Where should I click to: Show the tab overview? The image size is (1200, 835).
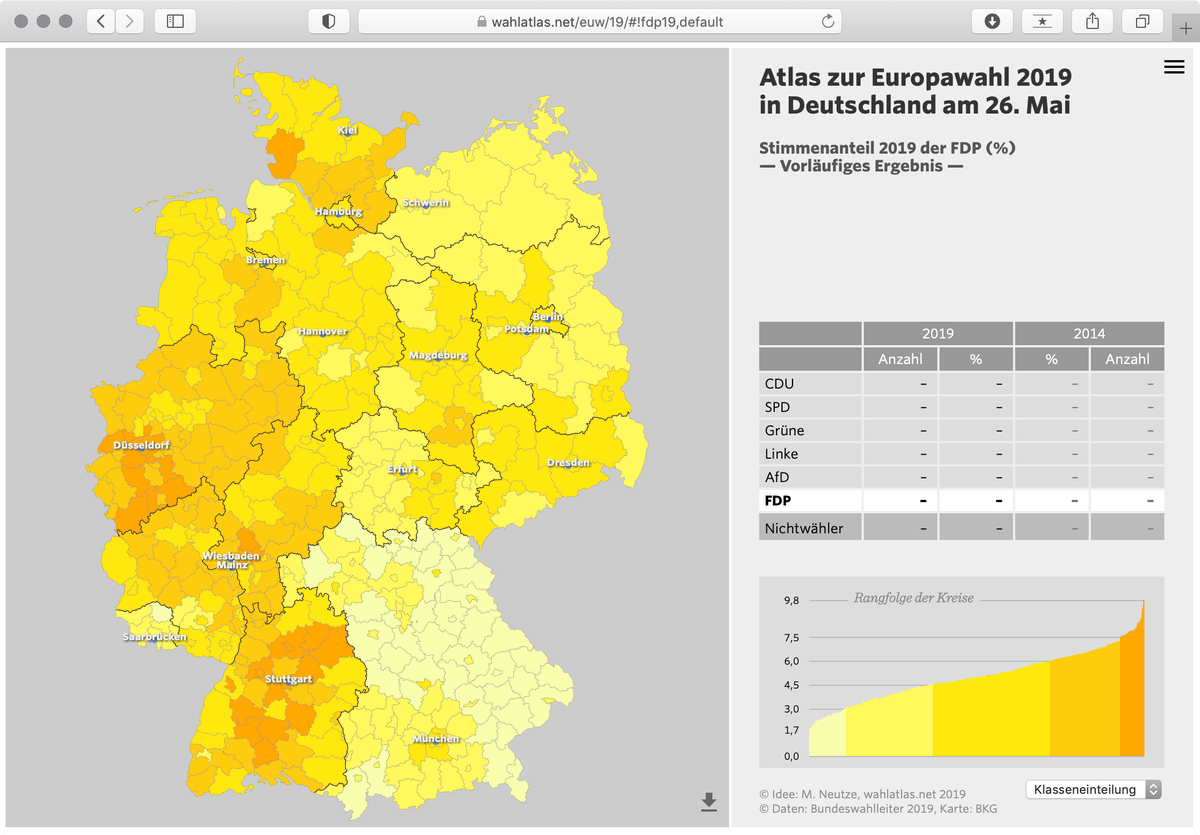pyautogui.click(x=1142, y=21)
